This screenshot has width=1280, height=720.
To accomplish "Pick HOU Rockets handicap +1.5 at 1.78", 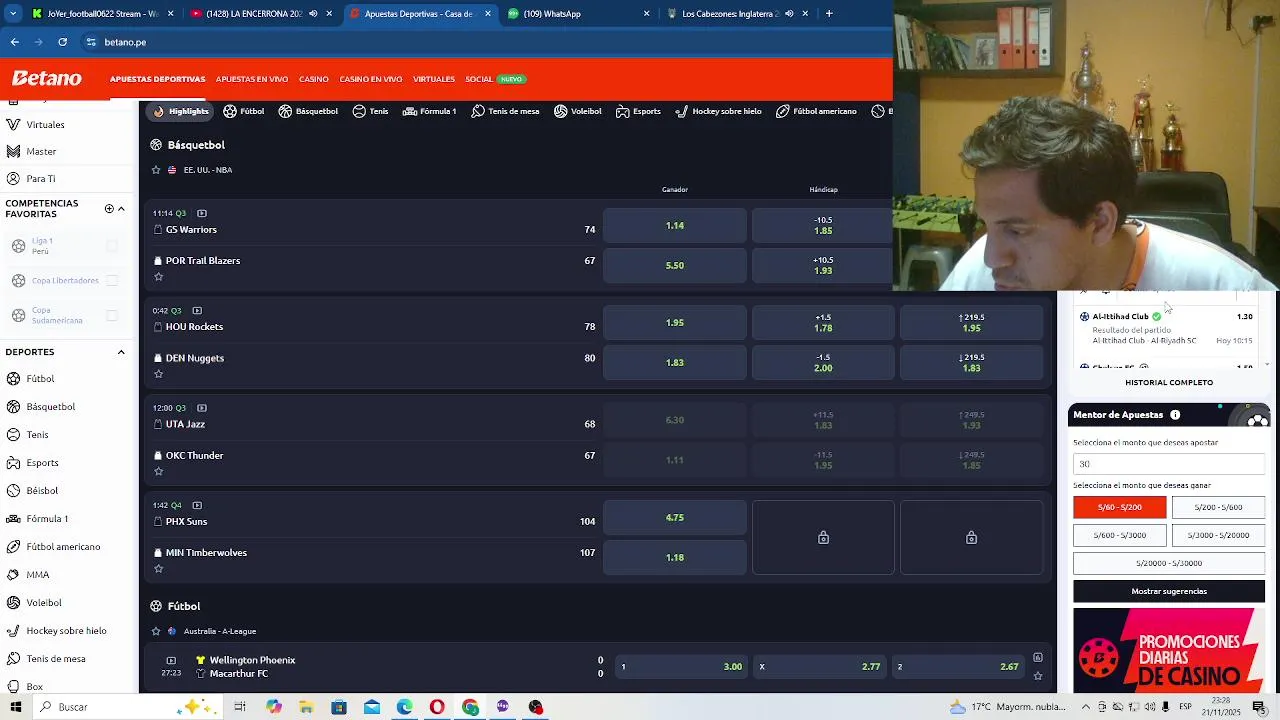I will click(823, 322).
